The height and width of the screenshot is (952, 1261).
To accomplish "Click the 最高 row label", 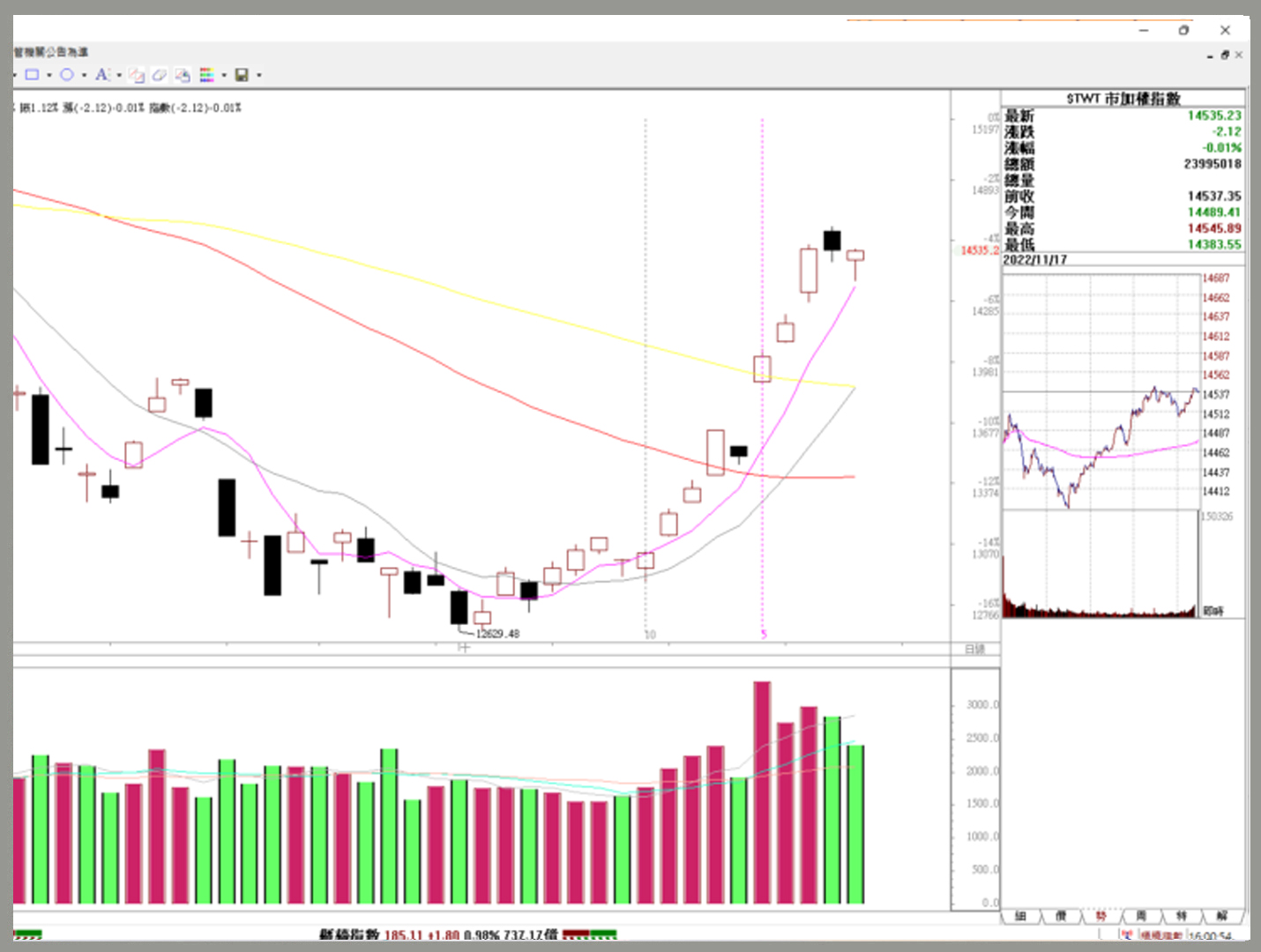I will click(x=1019, y=228).
